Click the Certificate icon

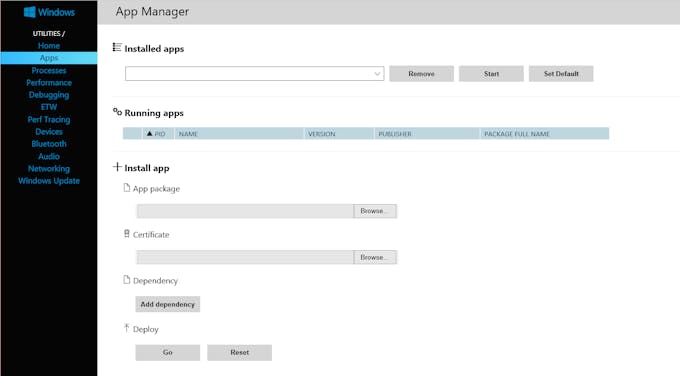(x=127, y=234)
